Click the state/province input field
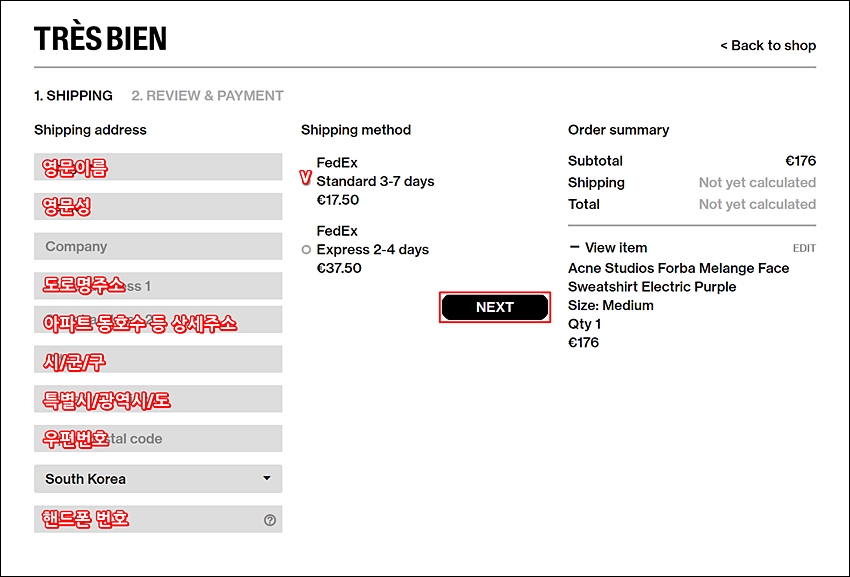Screen dimensions: 850x577 pyautogui.click(x=158, y=399)
